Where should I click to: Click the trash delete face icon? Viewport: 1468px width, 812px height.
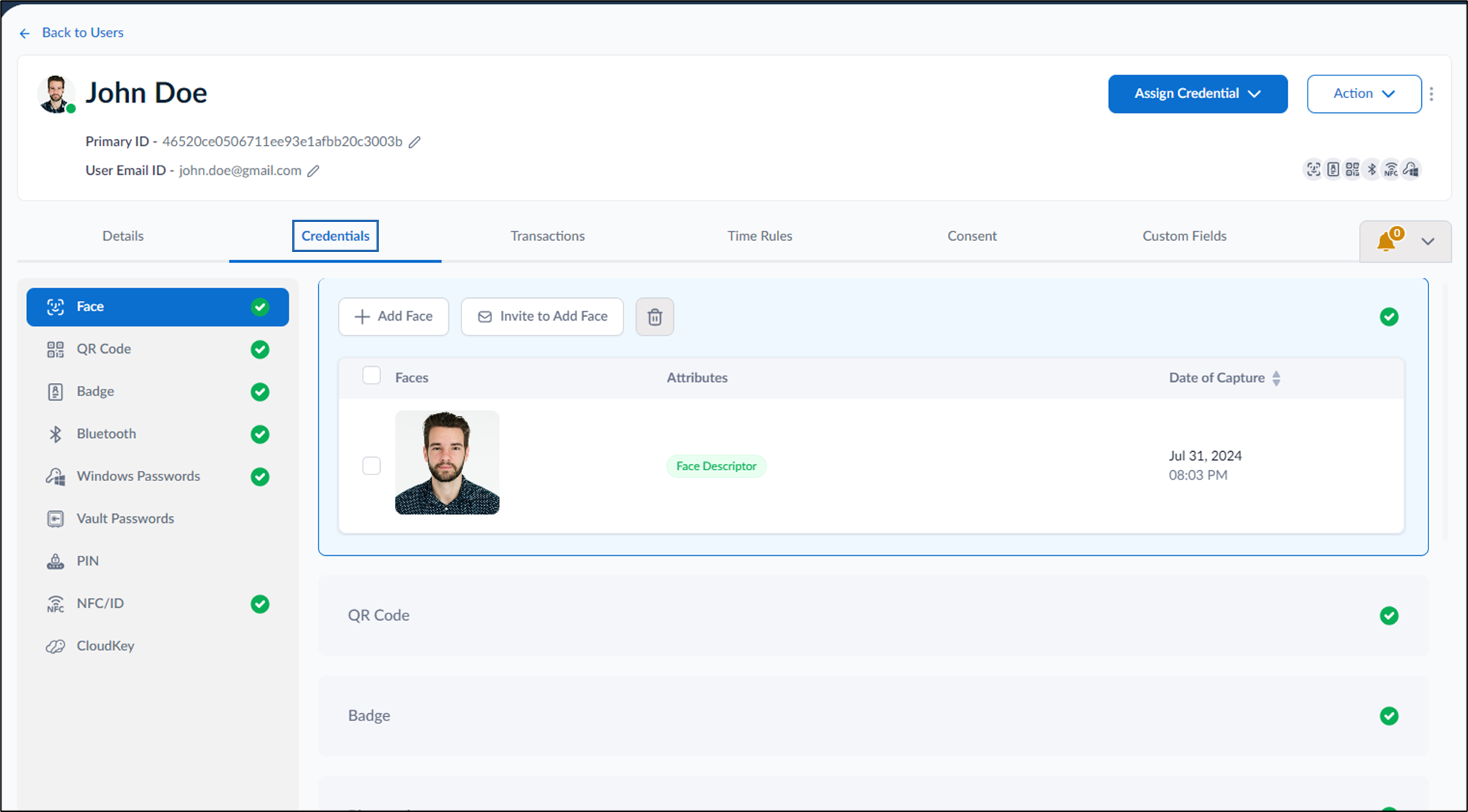point(655,317)
